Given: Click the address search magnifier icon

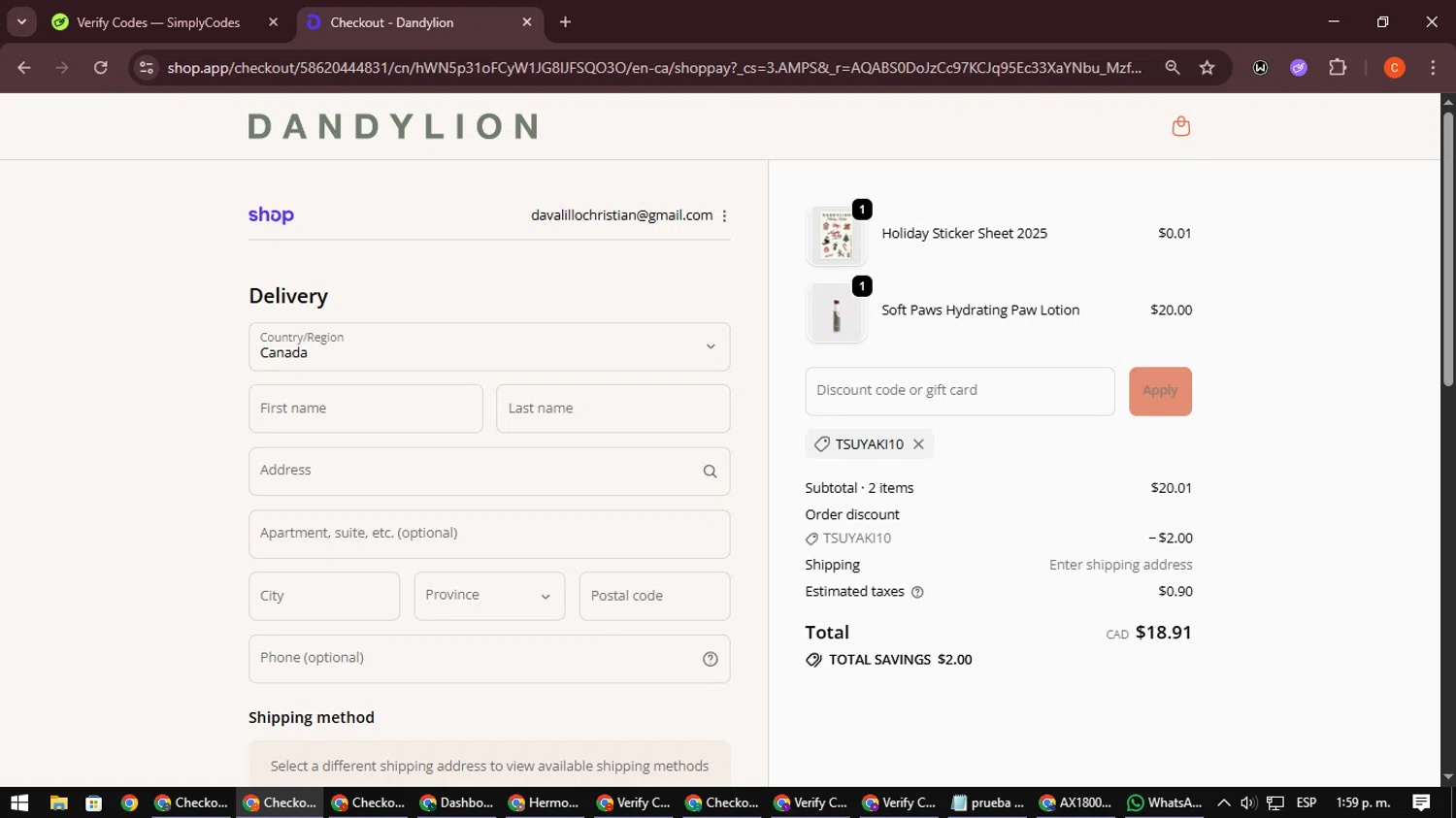Looking at the screenshot, I should pos(710,472).
